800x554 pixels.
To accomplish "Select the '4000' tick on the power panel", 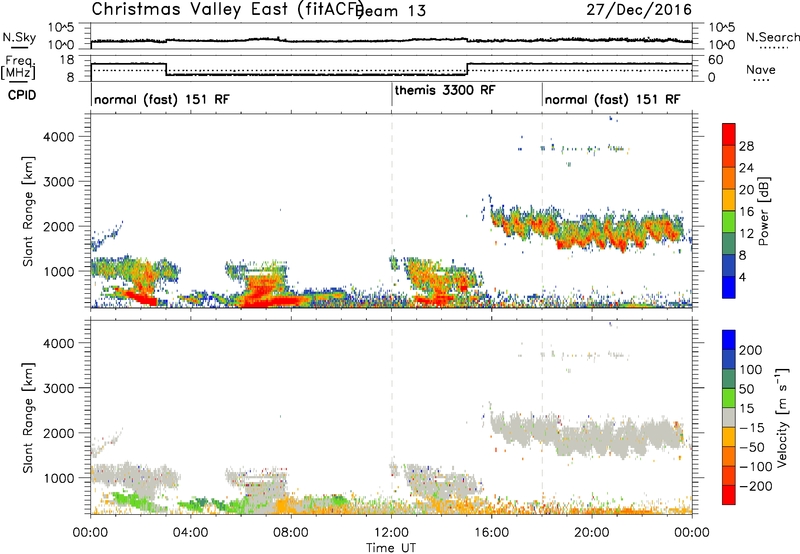I will point(59,137).
